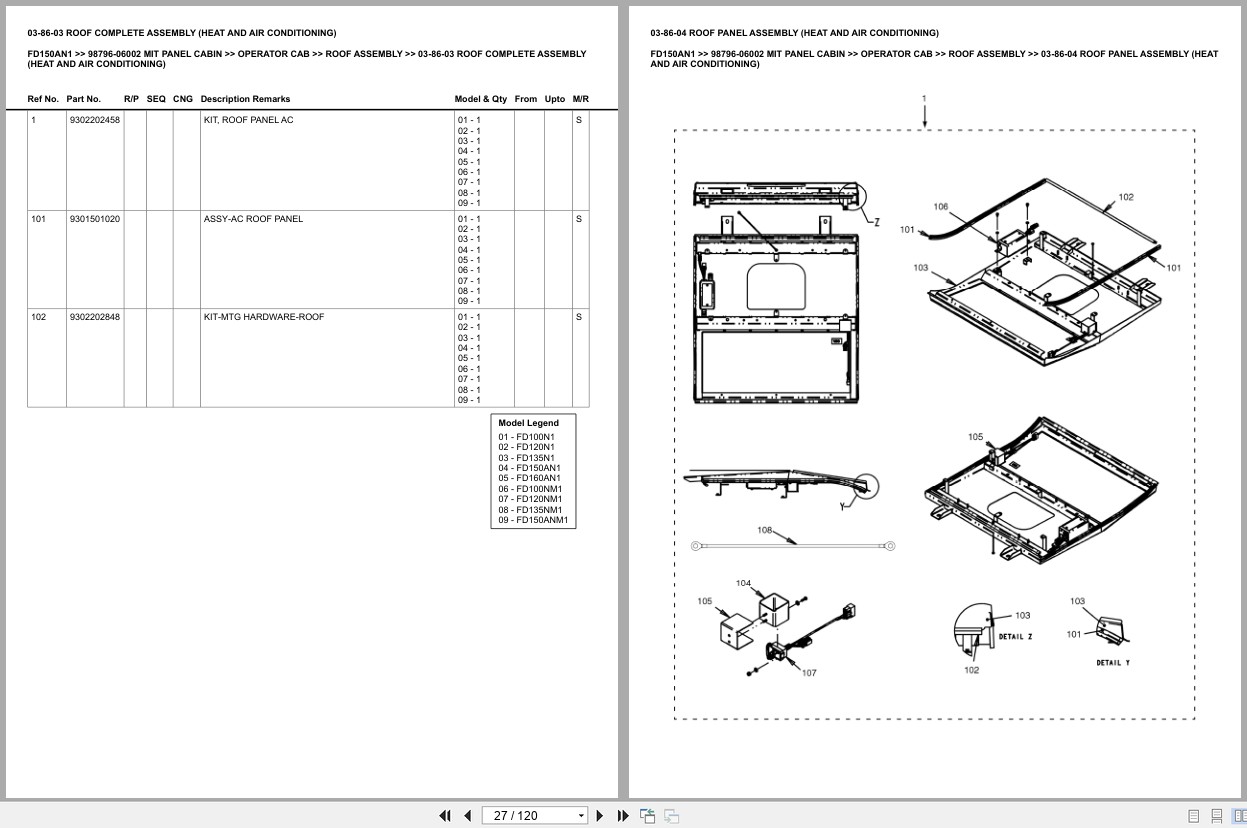The width and height of the screenshot is (1247, 828).
Task: Click the DETAIL Z label in the diagram
Action: 1016,637
